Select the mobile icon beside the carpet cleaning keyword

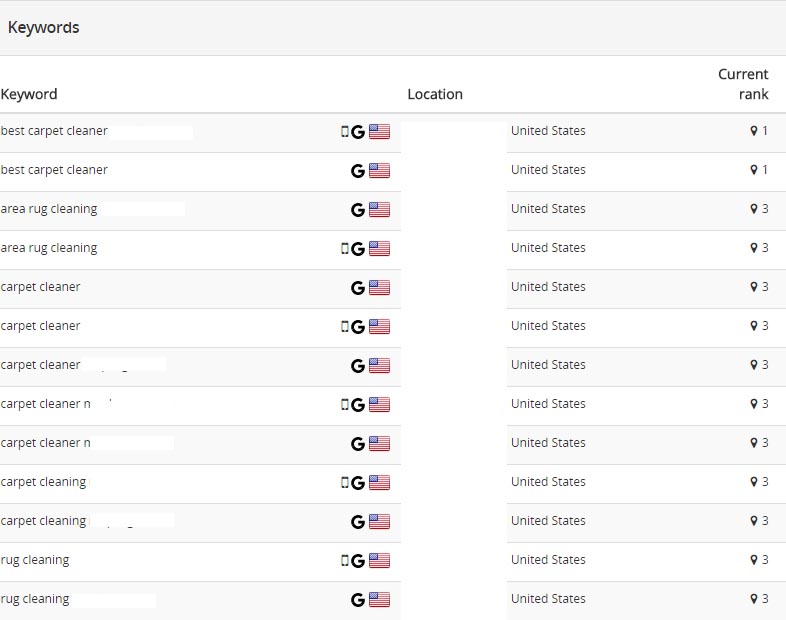click(x=345, y=483)
